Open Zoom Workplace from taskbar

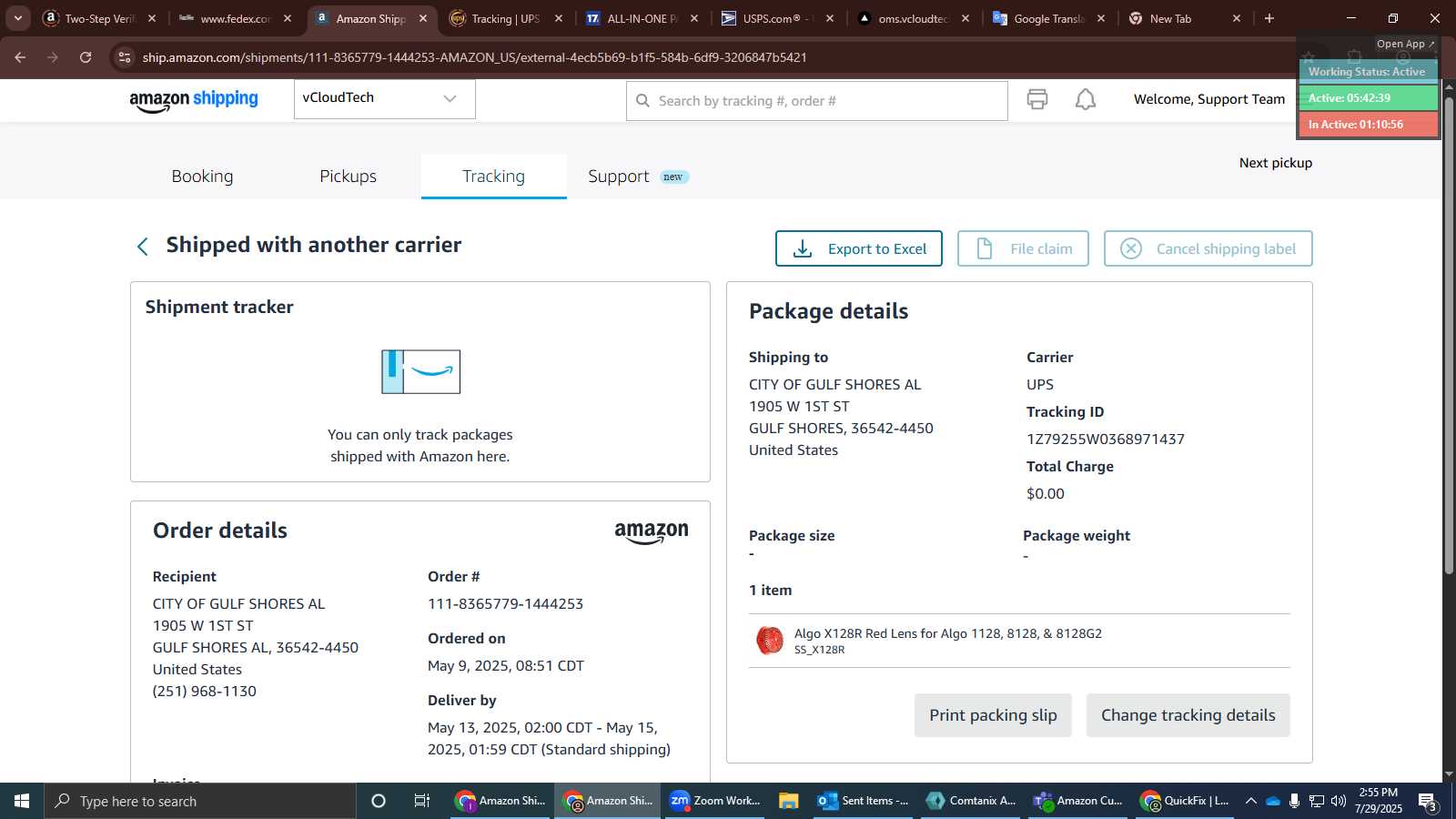point(715,801)
